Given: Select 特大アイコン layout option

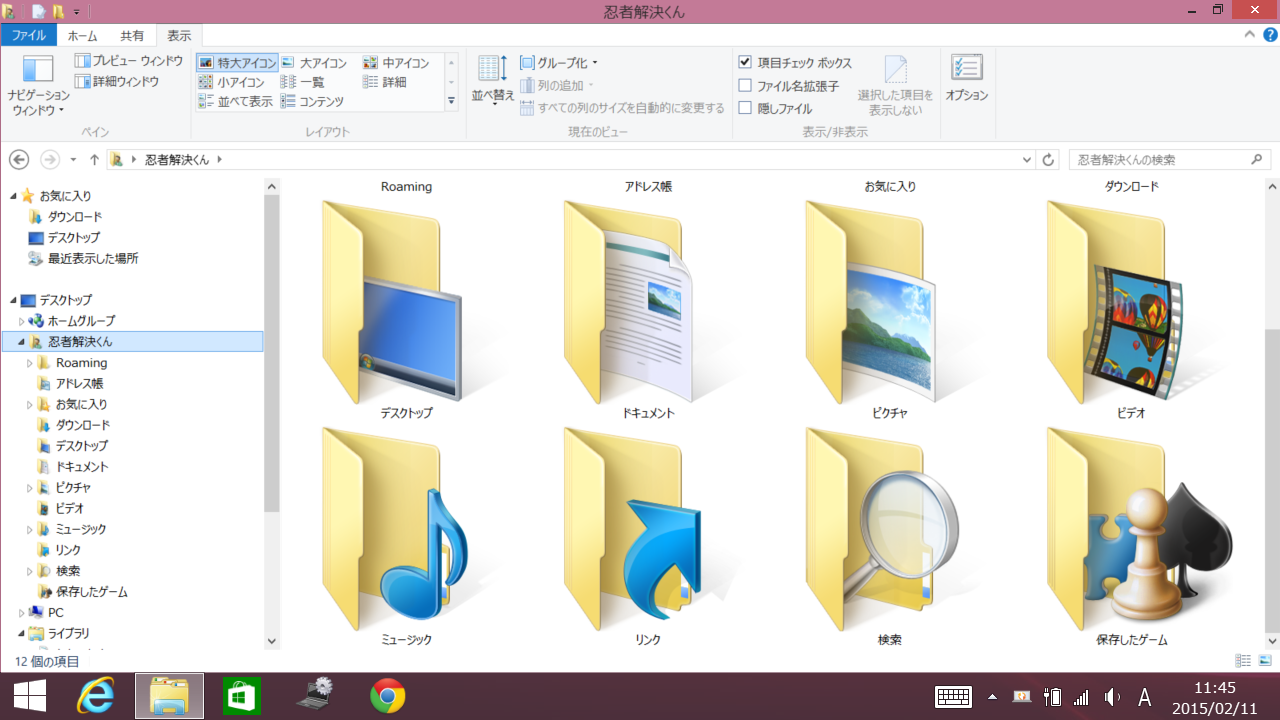Looking at the screenshot, I should (x=237, y=63).
